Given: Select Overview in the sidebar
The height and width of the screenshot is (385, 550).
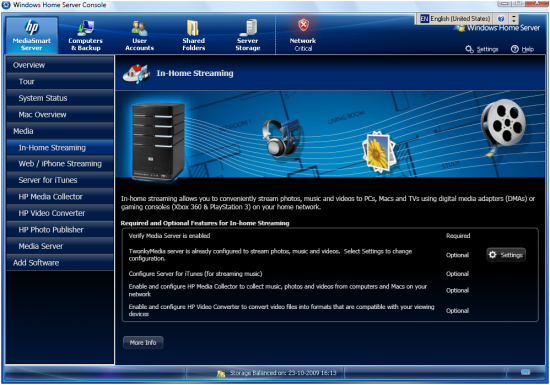Looking at the screenshot, I should point(60,65).
